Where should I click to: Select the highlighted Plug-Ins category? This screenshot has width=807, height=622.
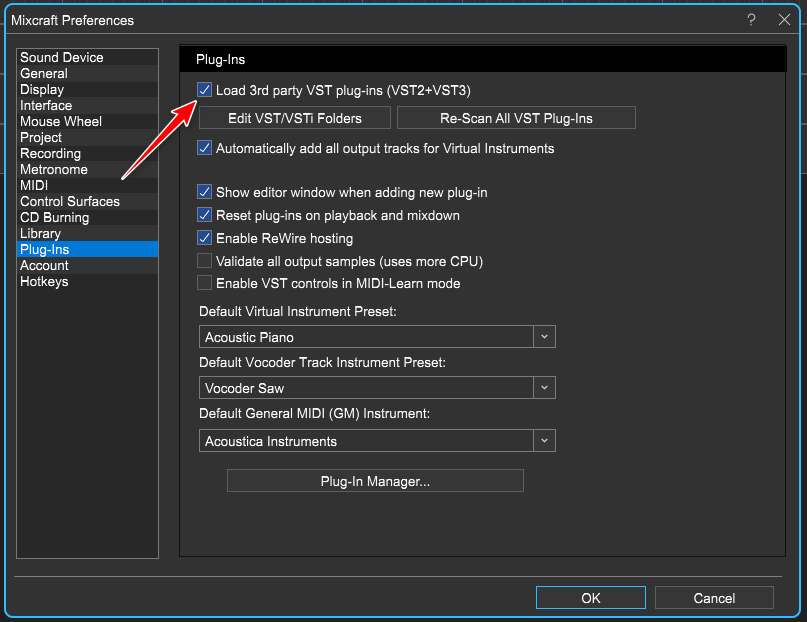[x=87, y=249]
